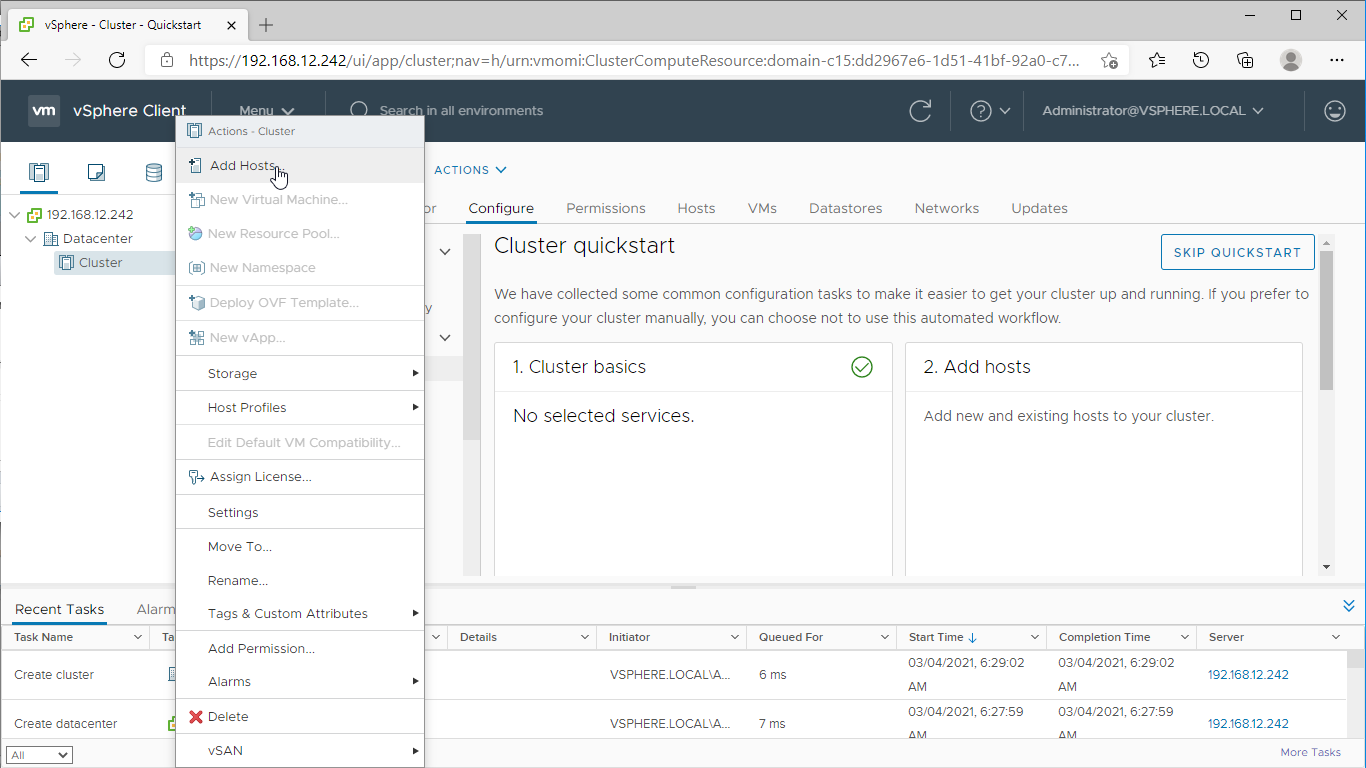Open Create cluster server link 192.168.12.242

tap(1248, 675)
